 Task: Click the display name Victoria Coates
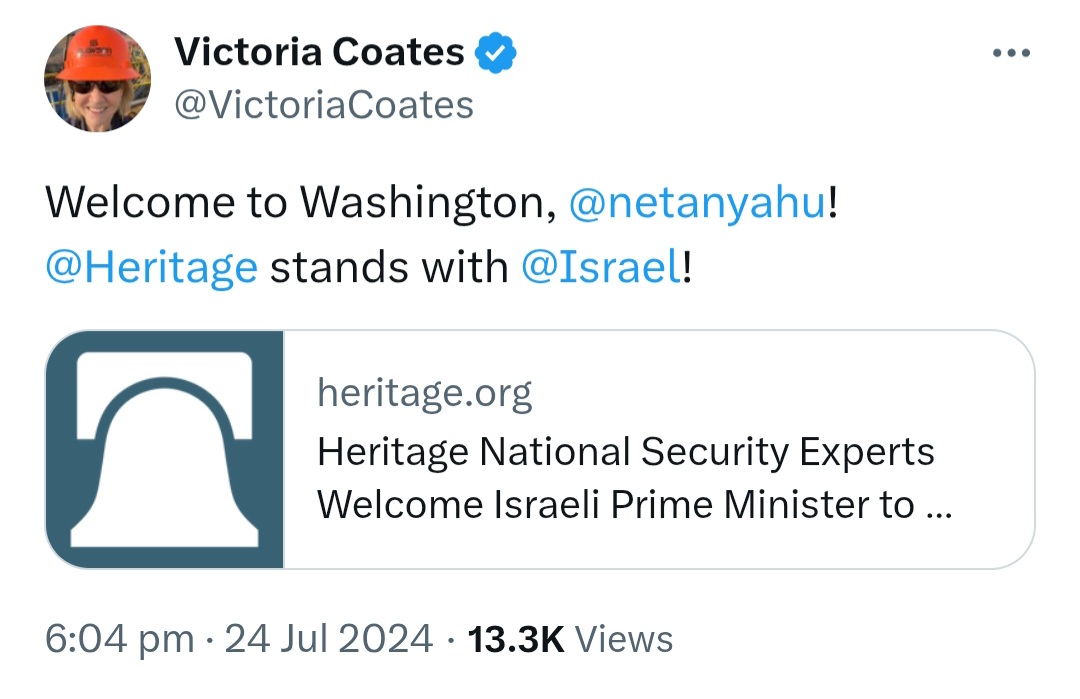[319, 52]
